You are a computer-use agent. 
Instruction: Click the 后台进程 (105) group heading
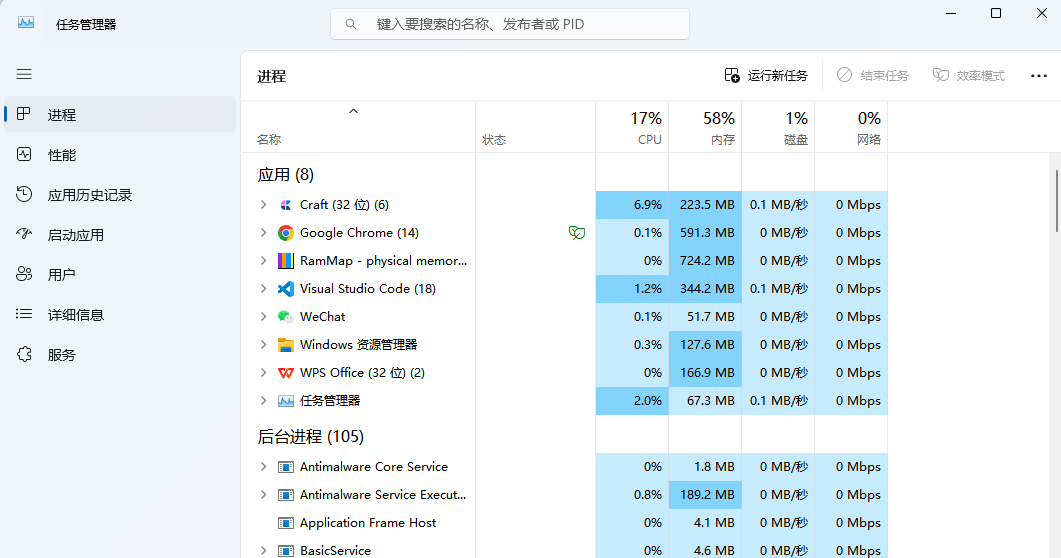311,437
